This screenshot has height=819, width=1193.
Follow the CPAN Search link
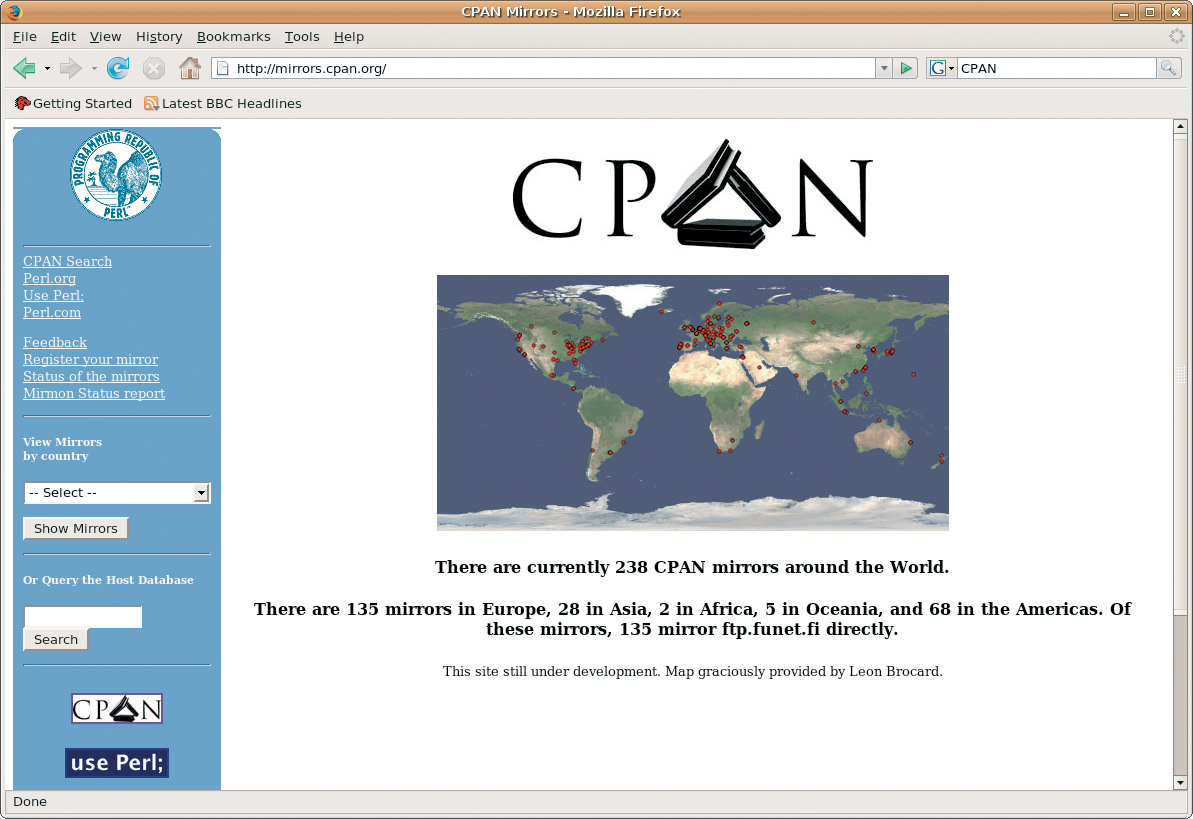(67, 261)
